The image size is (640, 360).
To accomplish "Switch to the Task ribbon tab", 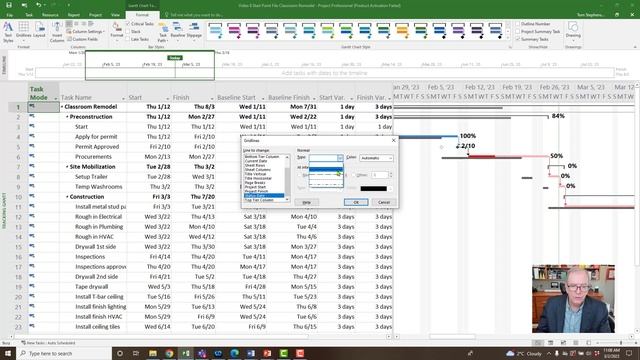I will tap(29, 15).
